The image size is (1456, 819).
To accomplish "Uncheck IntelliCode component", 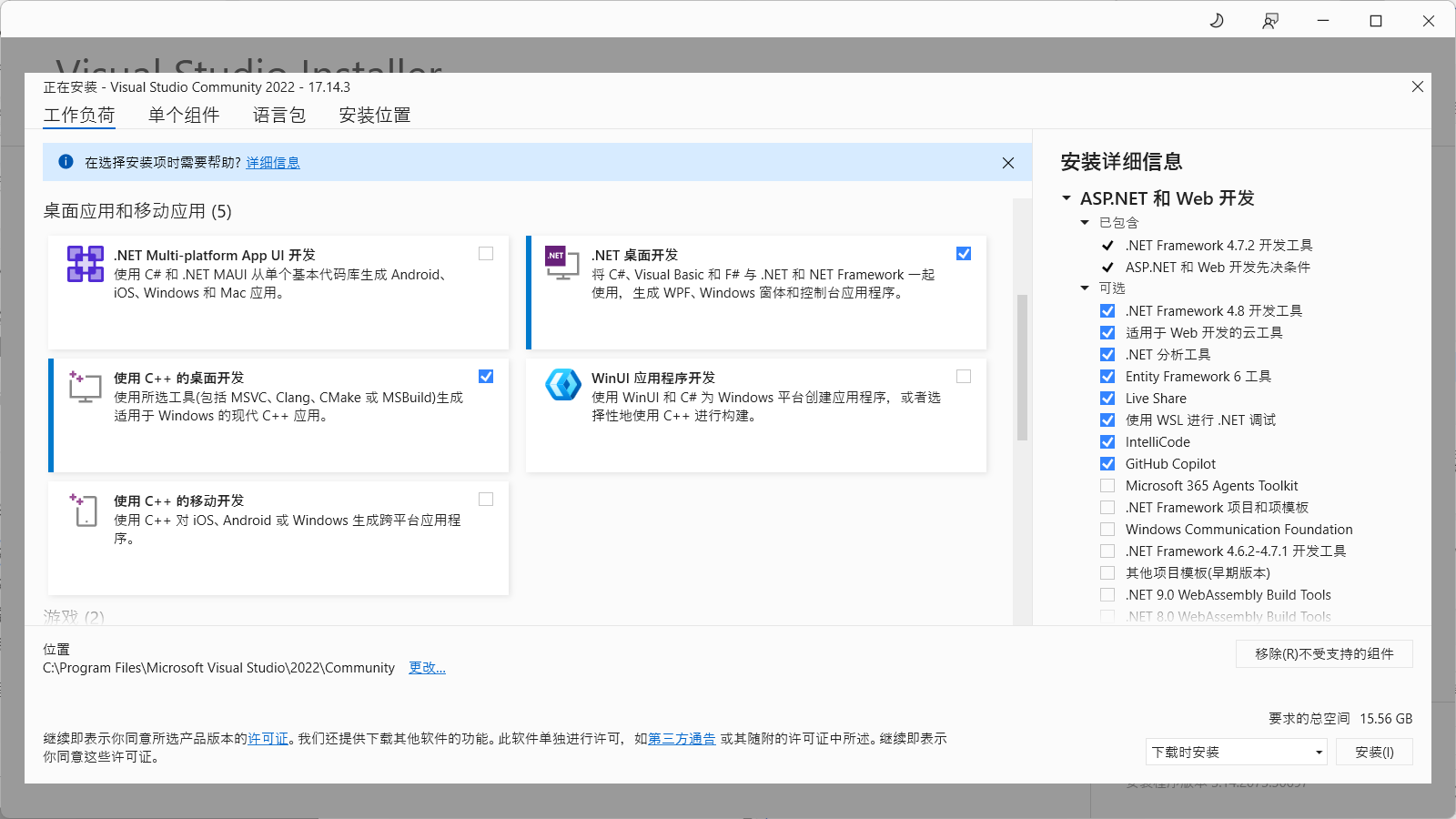I will [x=1107, y=442].
